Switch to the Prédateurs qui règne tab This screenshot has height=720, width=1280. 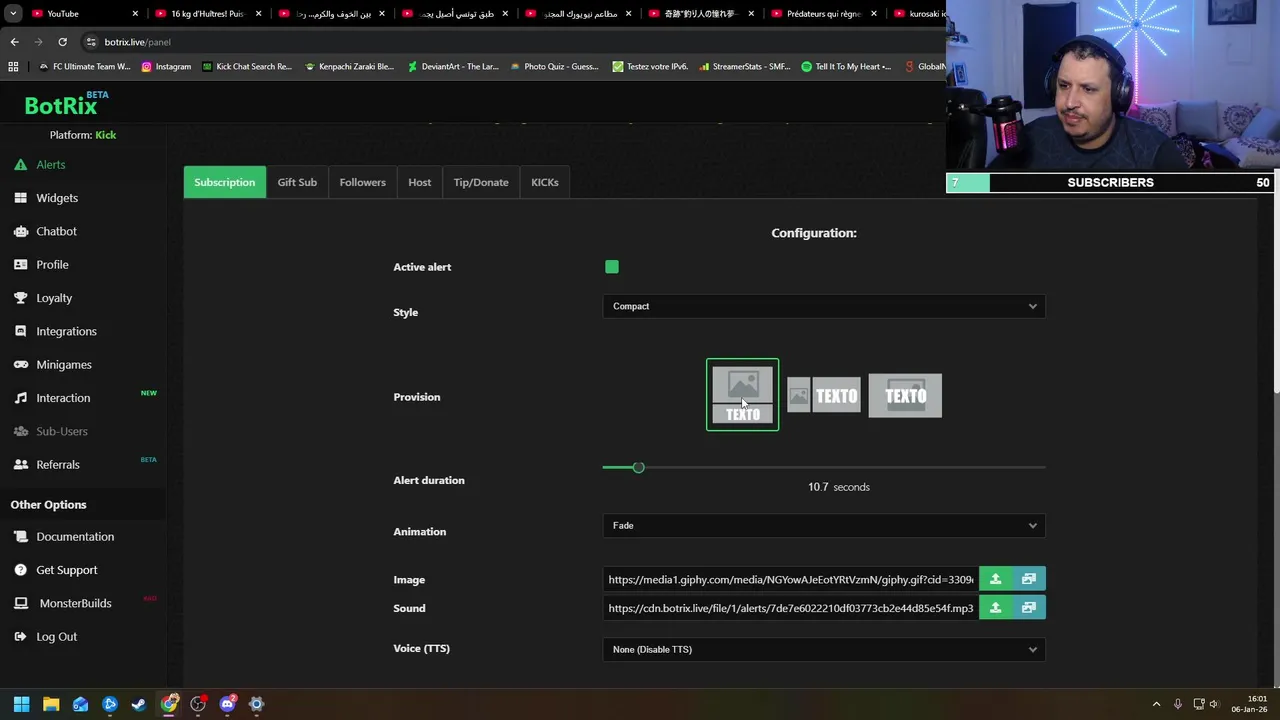823,14
